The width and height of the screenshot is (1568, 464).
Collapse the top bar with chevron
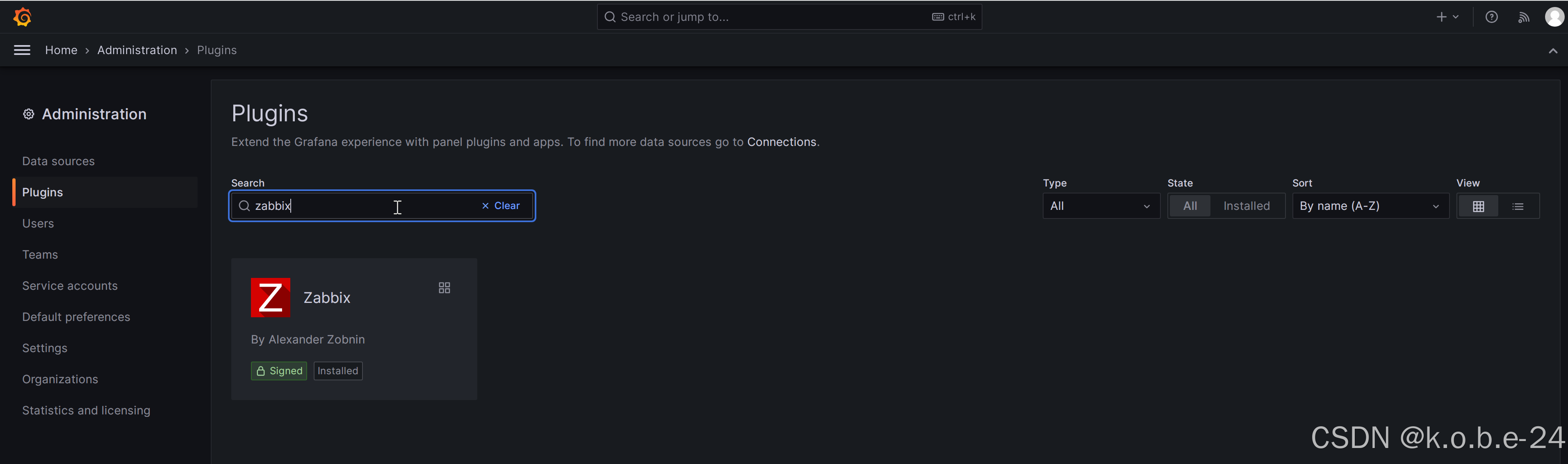[1553, 50]
